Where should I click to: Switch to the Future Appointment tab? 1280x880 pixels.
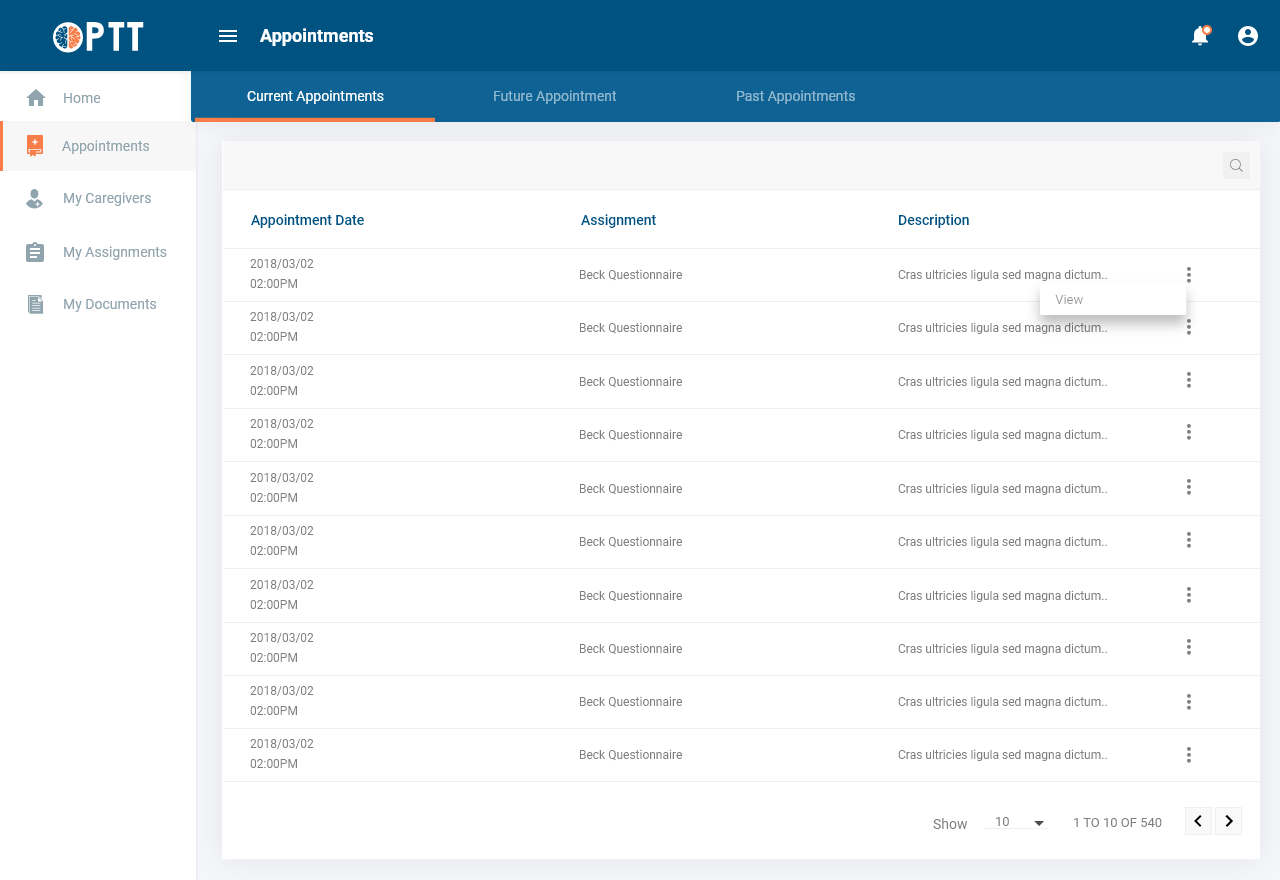[554, 97]
